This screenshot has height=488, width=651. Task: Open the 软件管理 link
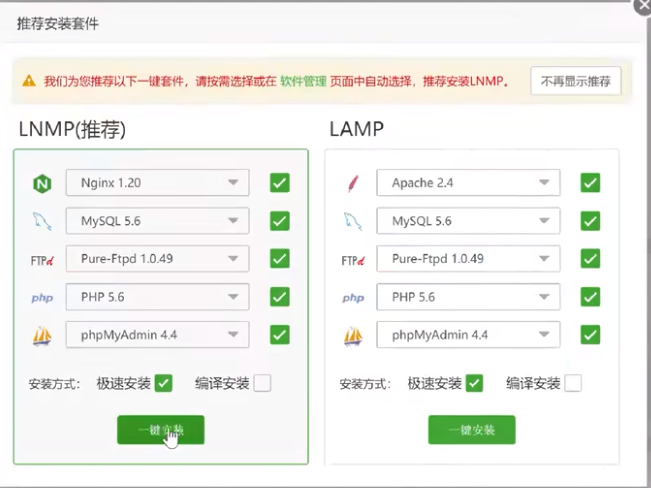point(303,81)
